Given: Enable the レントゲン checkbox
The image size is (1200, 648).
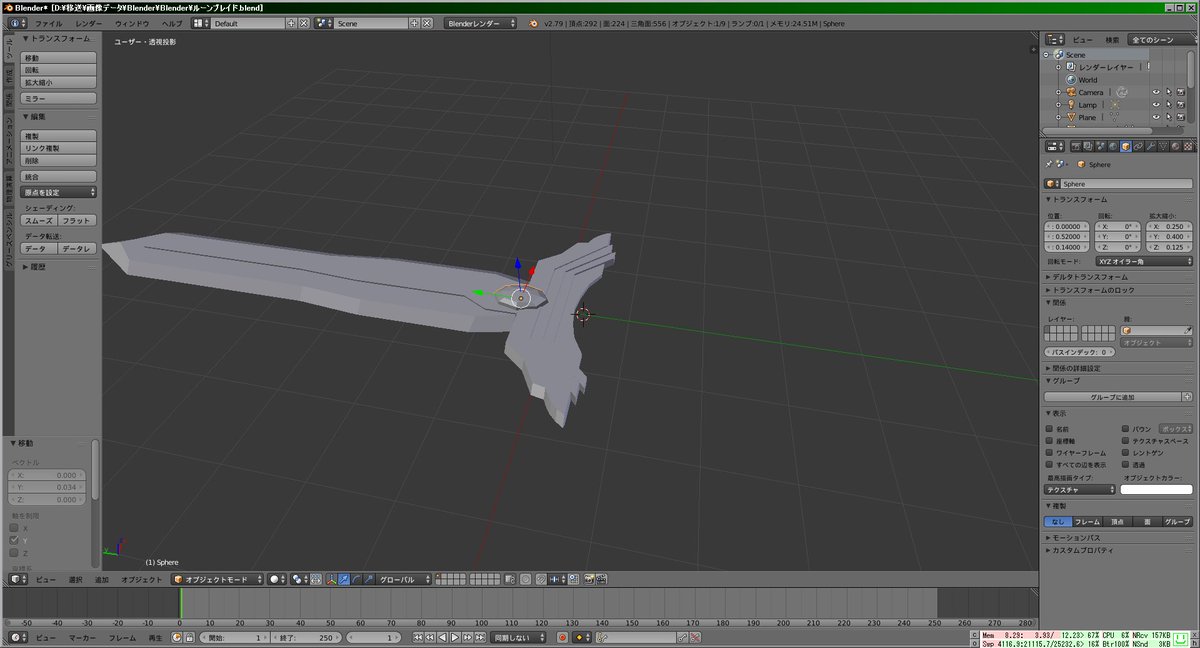Looking at the screenshot, I should coord(1126,453).
